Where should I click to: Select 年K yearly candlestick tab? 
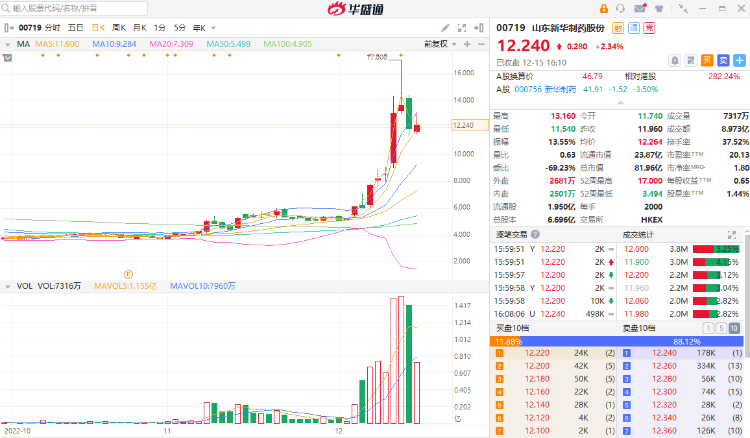199,28
